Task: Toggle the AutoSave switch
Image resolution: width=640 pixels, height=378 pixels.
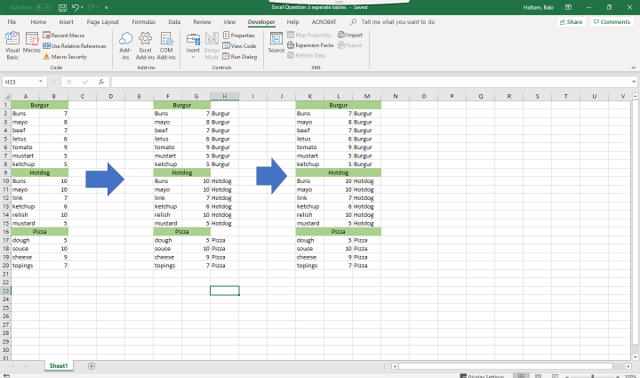Action: [44, 7]
